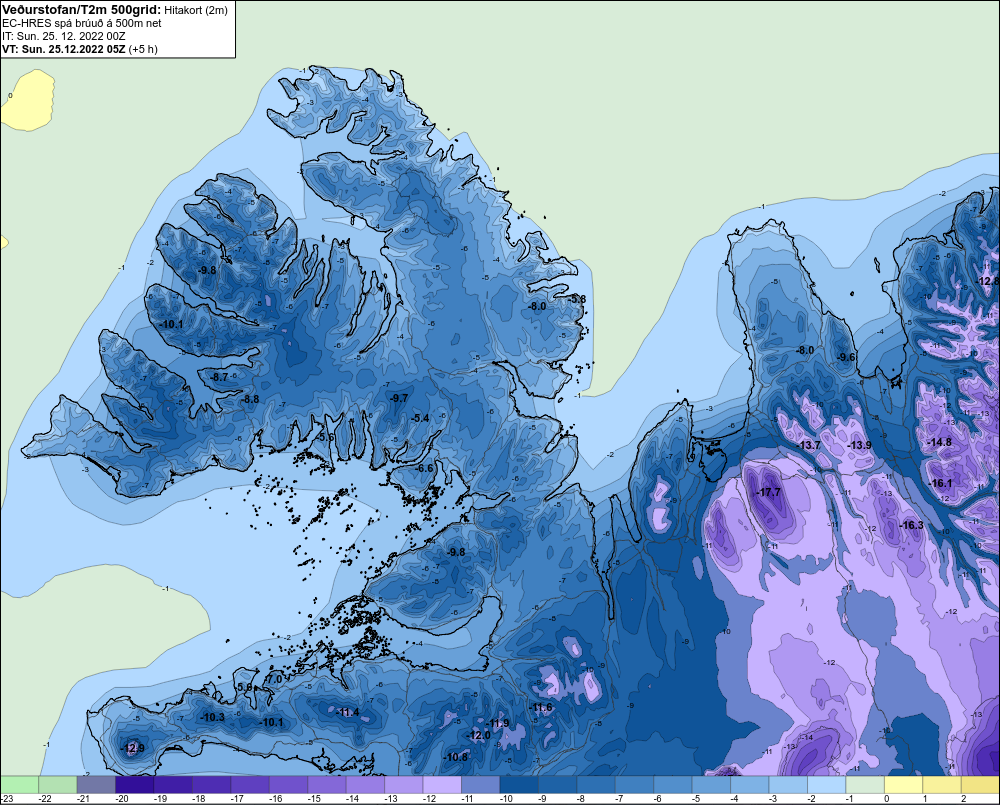Click the -11.4 temperature label
This screenshot has width=1000, height=805.
click(x=347, y=713)
